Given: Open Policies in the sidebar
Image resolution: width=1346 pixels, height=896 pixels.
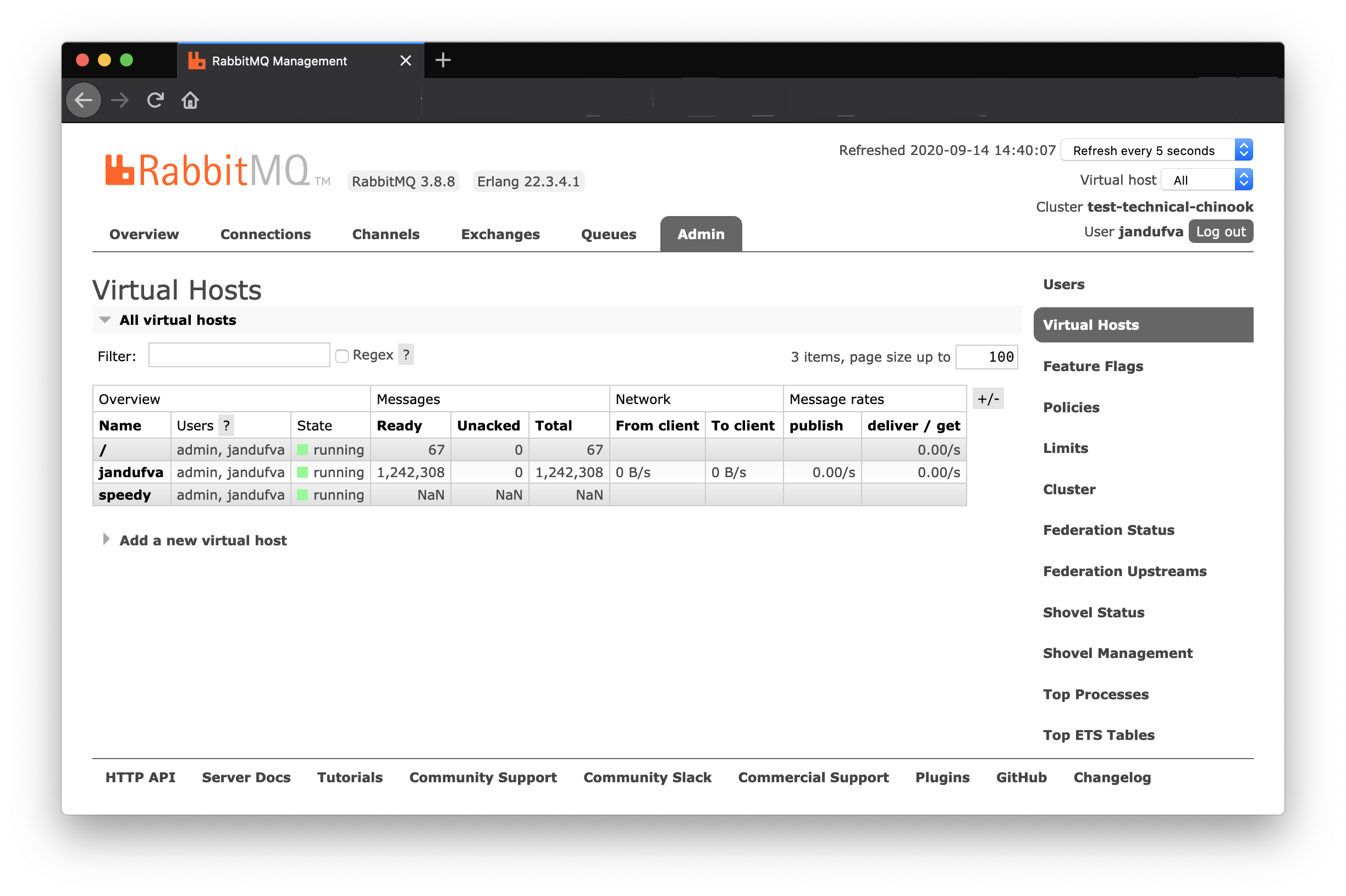Looking at the screenshot, I should tap(1071, 407).
